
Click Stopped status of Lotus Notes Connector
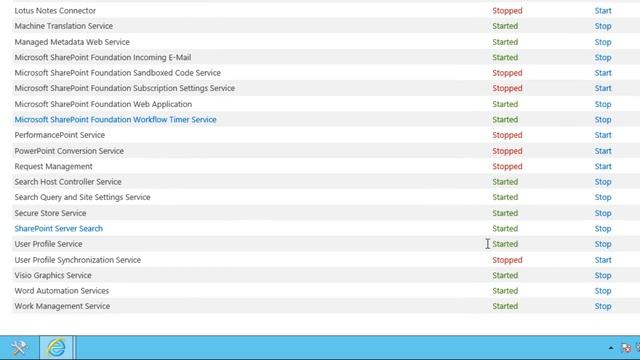point(507,11)
